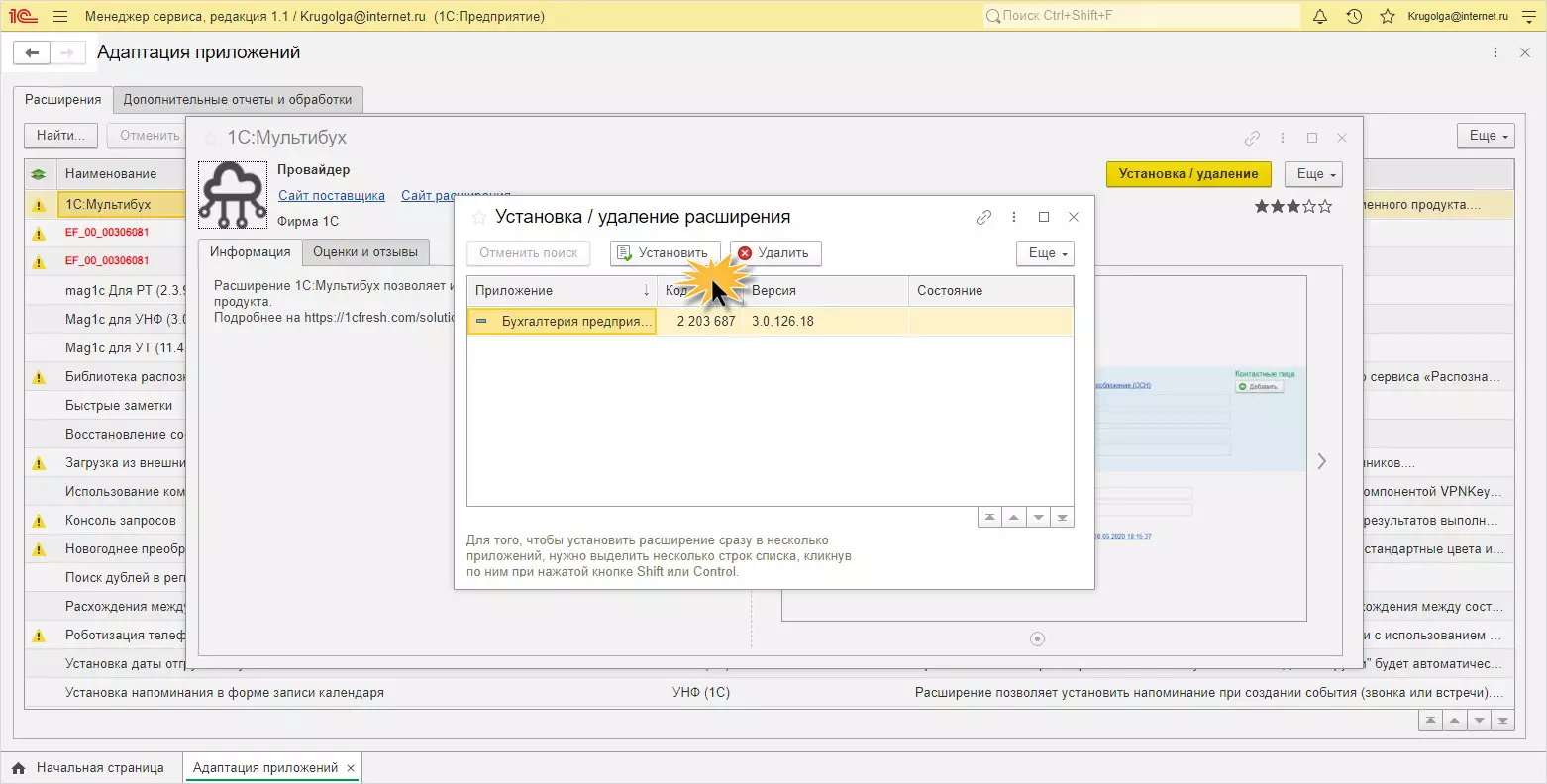This screenshot has width=1547, height=784.
Task: Get link icon in Установка / удаление расширения dialog
Action: (983, 217)
